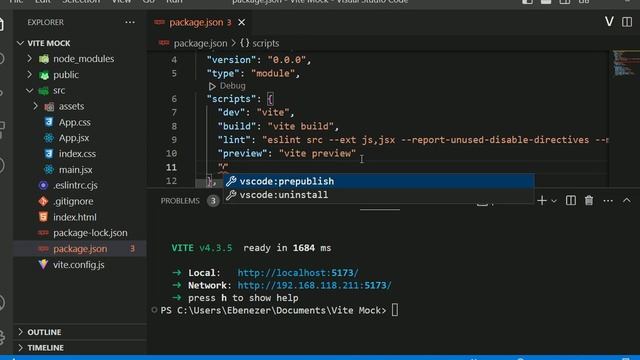This screenshot has width=640, height=360.
Task: Split the editor to the right
Action: click(x=627, y=22)
